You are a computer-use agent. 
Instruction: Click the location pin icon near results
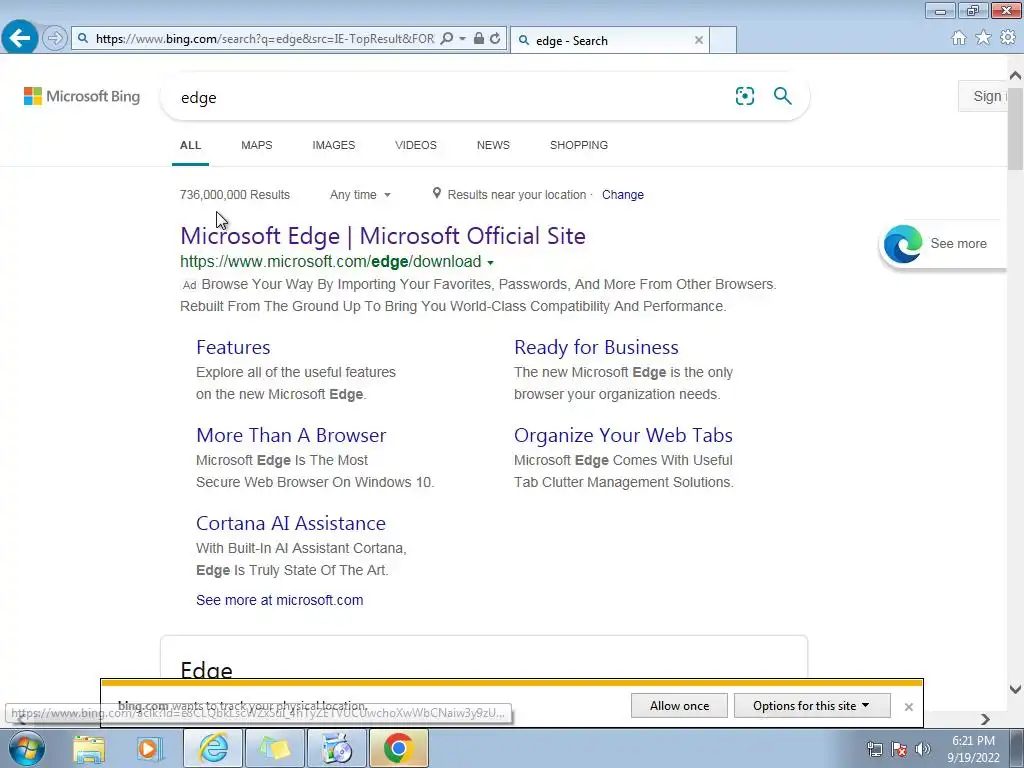click(437, 193)
